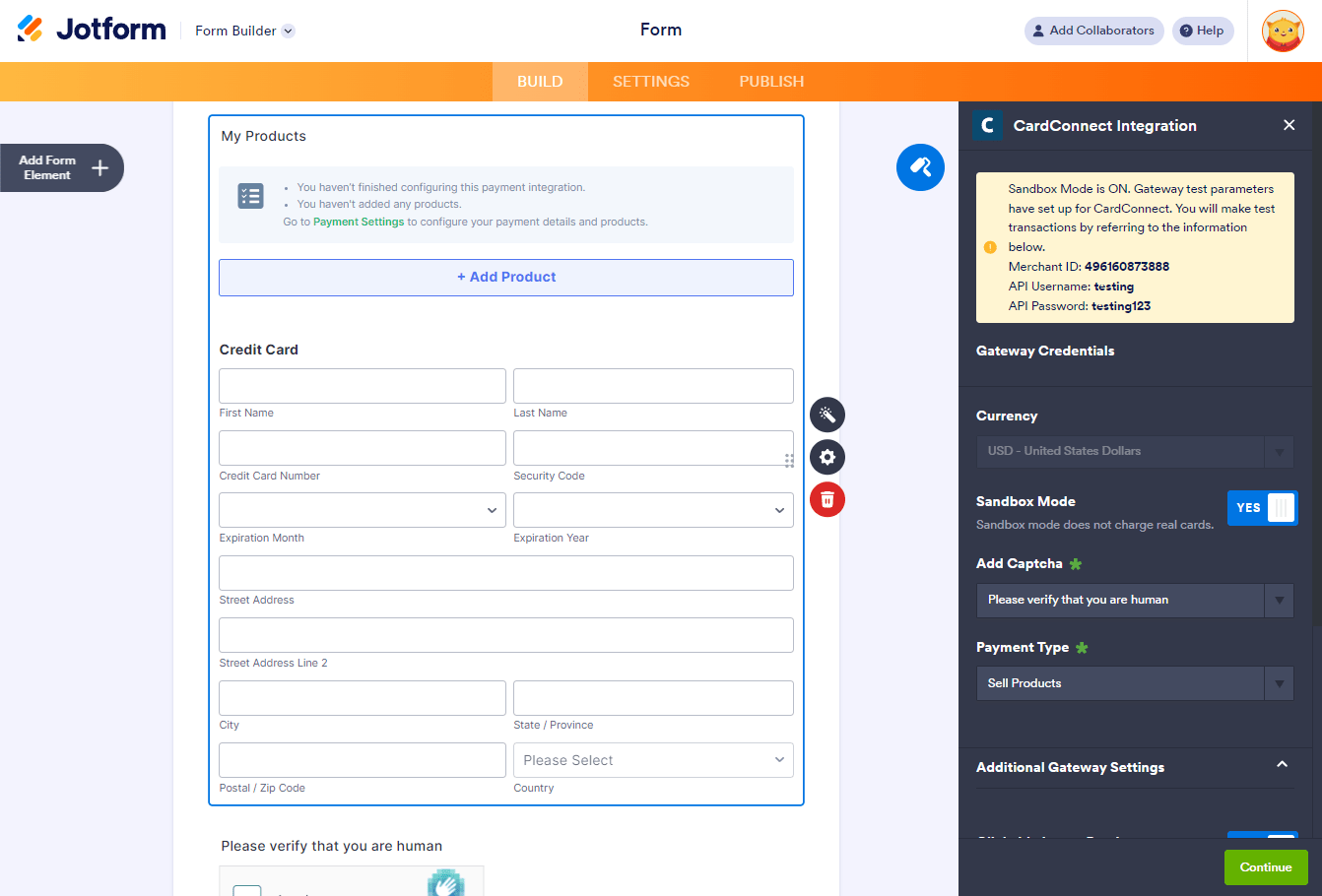Click the CardConnect logo icon
Viewport: 1322px width, 896px height.
tap(987, 125)
